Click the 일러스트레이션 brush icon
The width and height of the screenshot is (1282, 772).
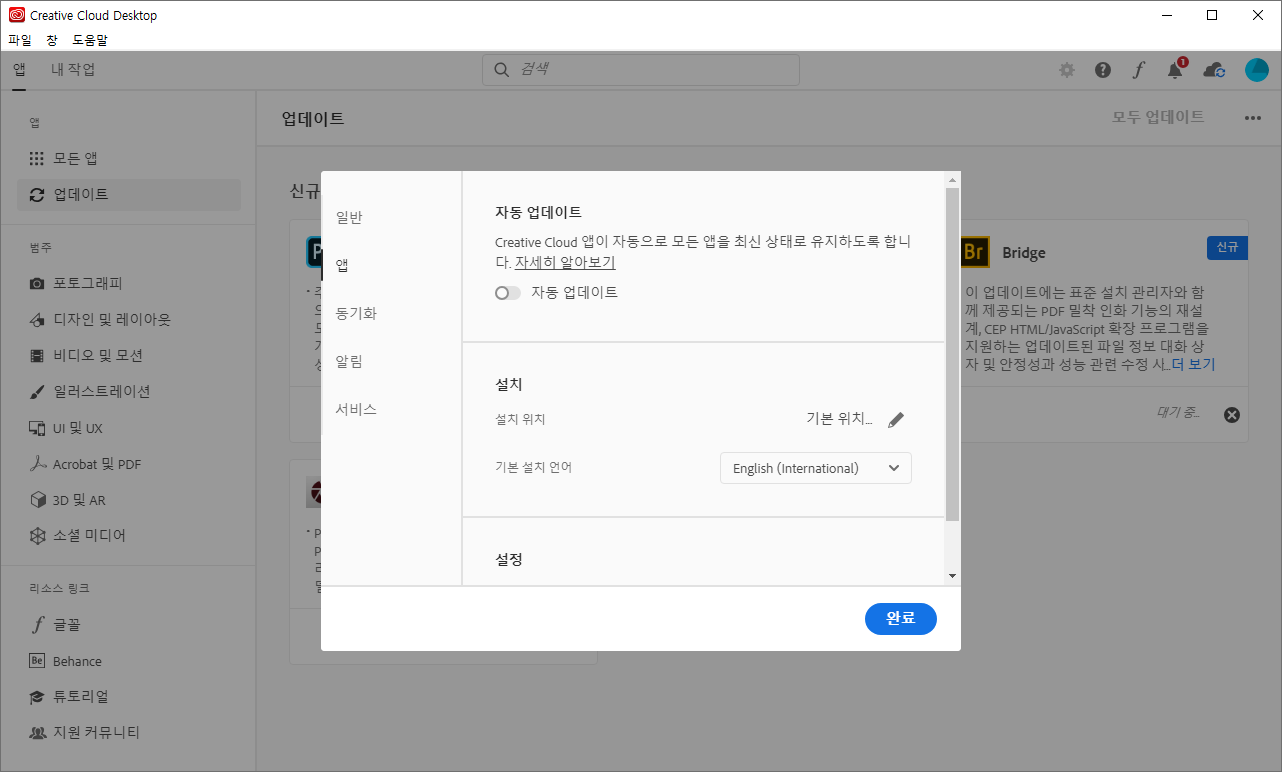37,391
